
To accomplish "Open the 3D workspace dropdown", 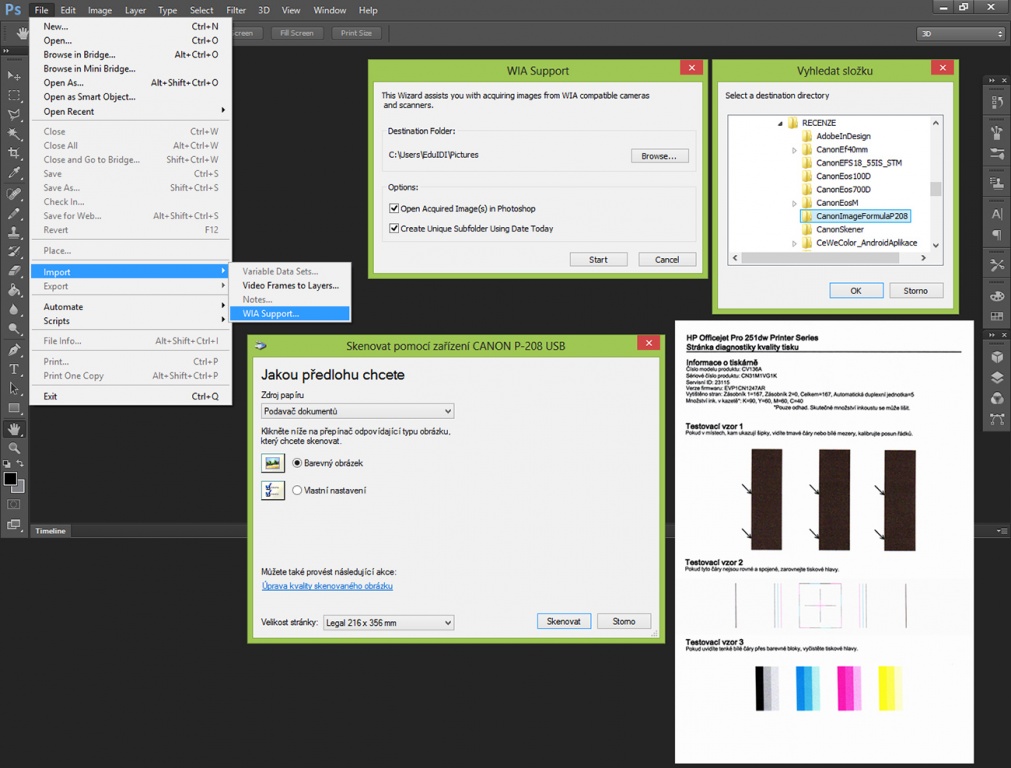I will (961, 34).
